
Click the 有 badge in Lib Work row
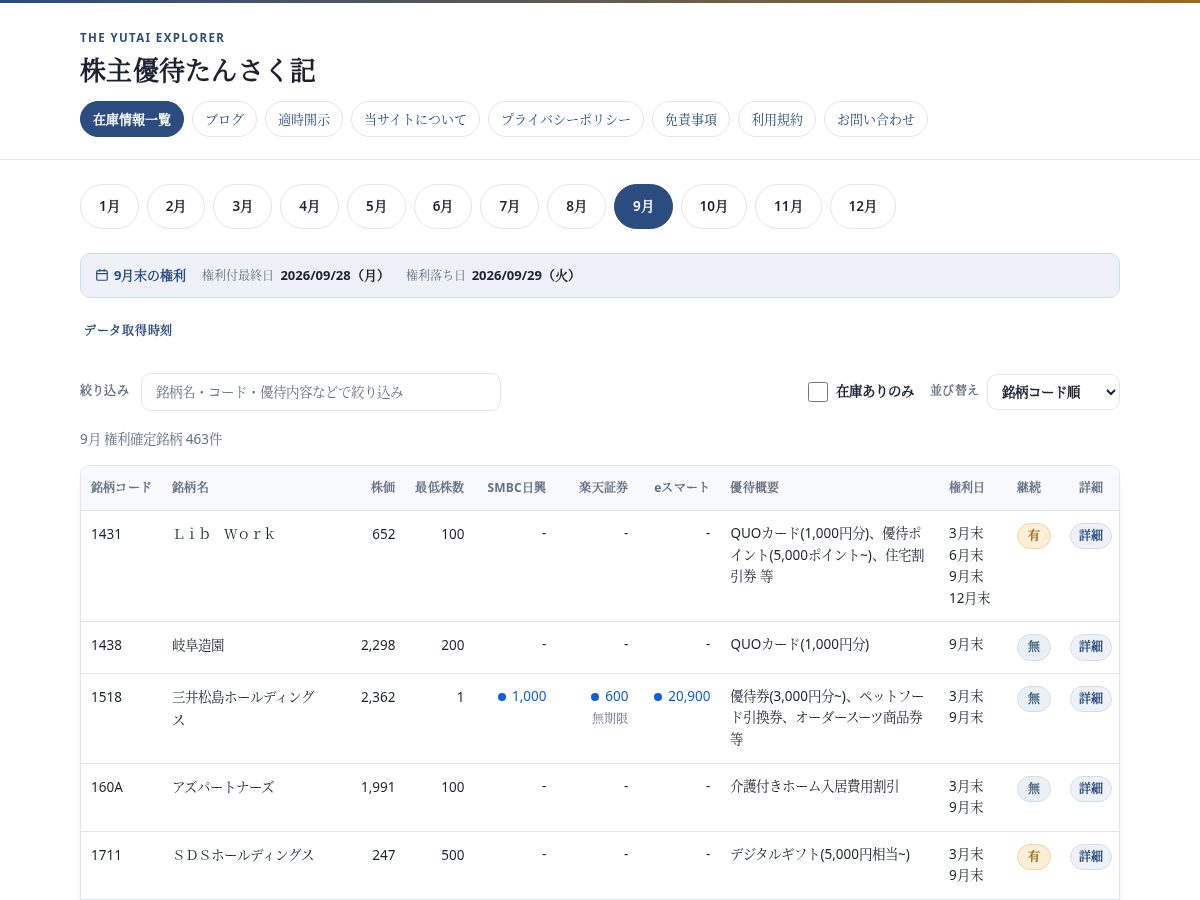coord(1034,536)
